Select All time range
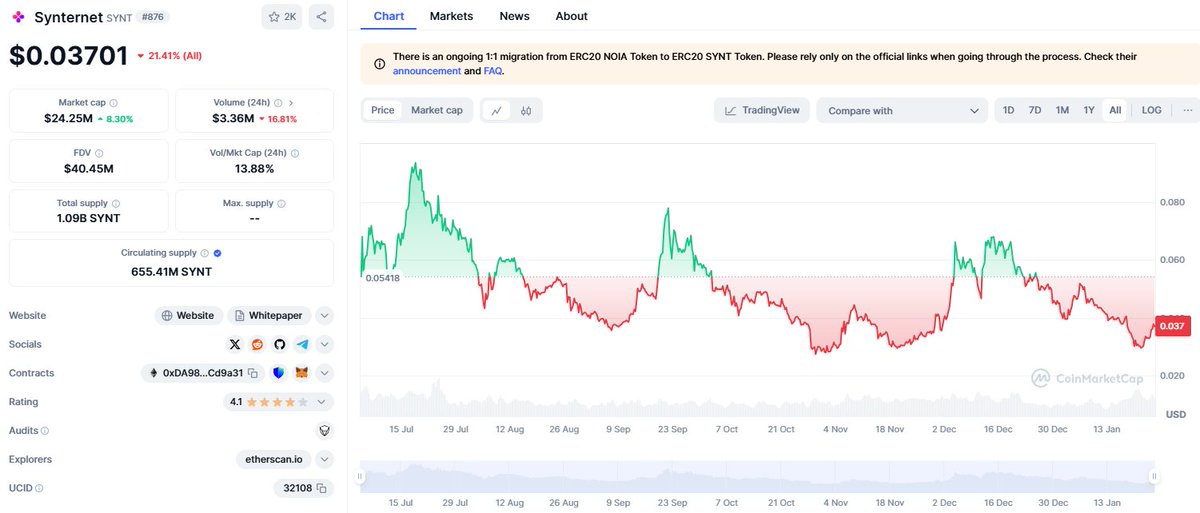 pos(1115,110)
